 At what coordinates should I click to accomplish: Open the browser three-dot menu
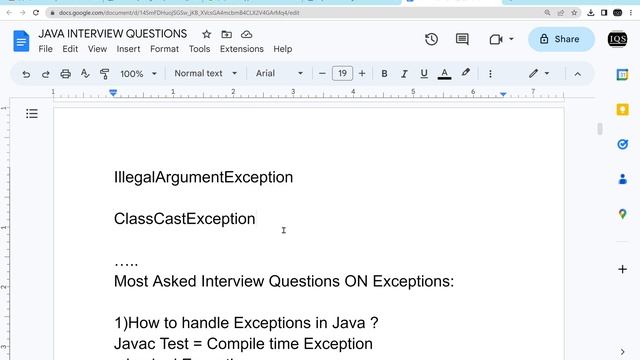(631, 13)
